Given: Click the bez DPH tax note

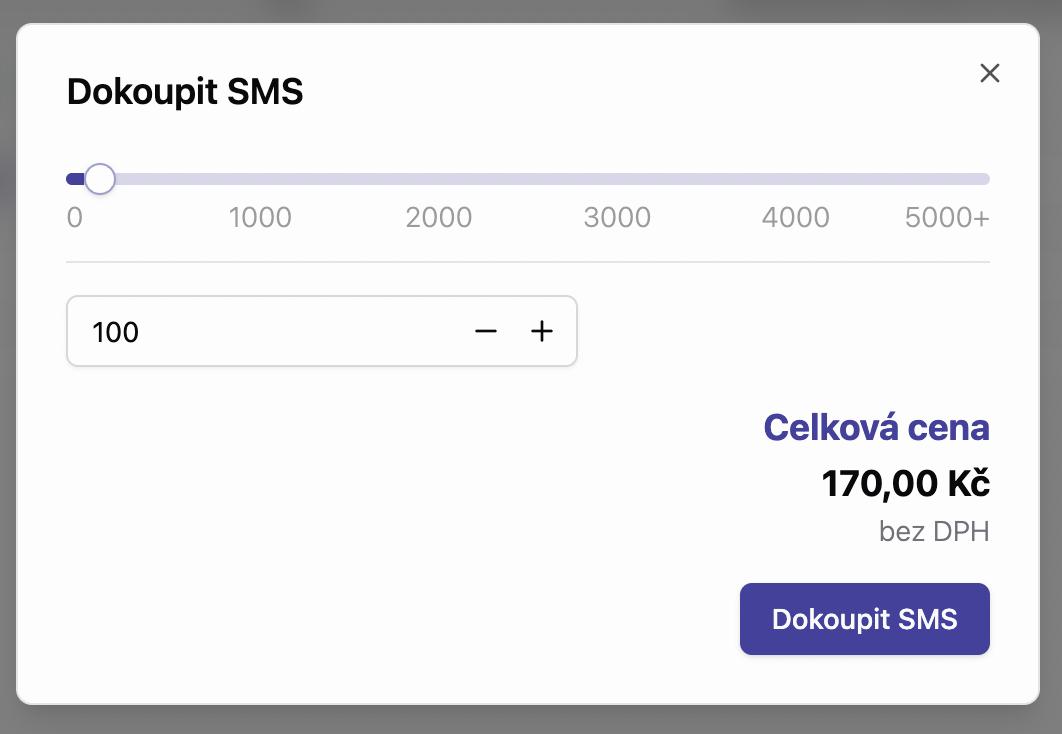Looking at the screenshot, I should pyautogui.click(x=935, y=531).
